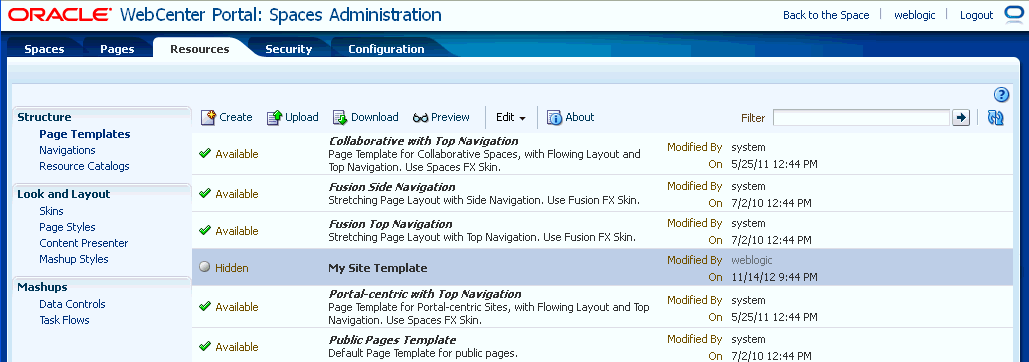This screenshot has height=362, width=1029.
Task: Open Content Presenter in the sidebar
Action: (83, 243)
